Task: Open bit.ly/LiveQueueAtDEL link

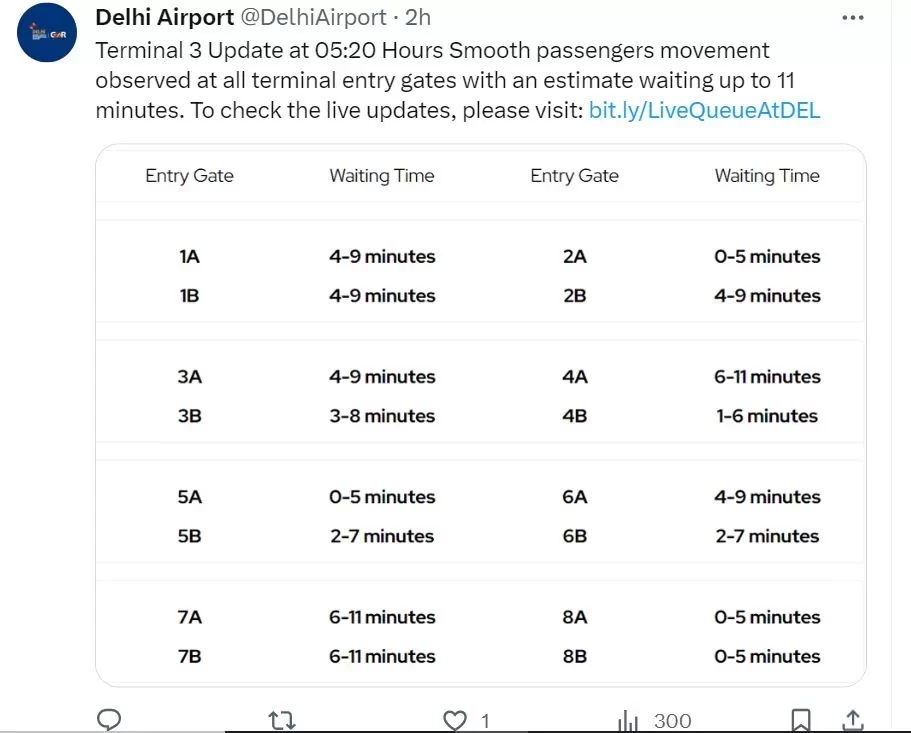Action: click(704, 110)
